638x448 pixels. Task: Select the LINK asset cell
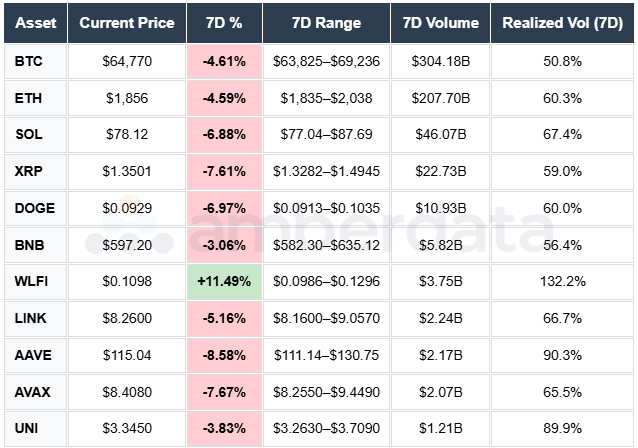[35, 320]
